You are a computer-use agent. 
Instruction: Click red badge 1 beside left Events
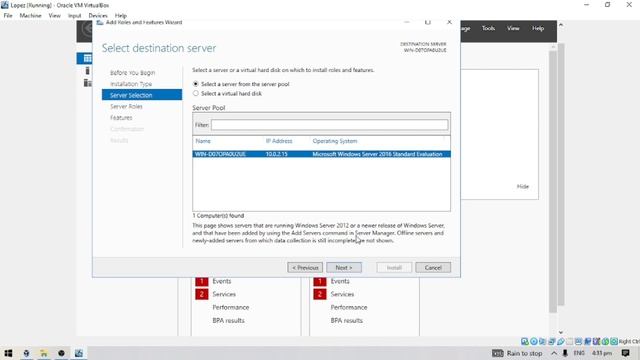[x=202, y=281]
